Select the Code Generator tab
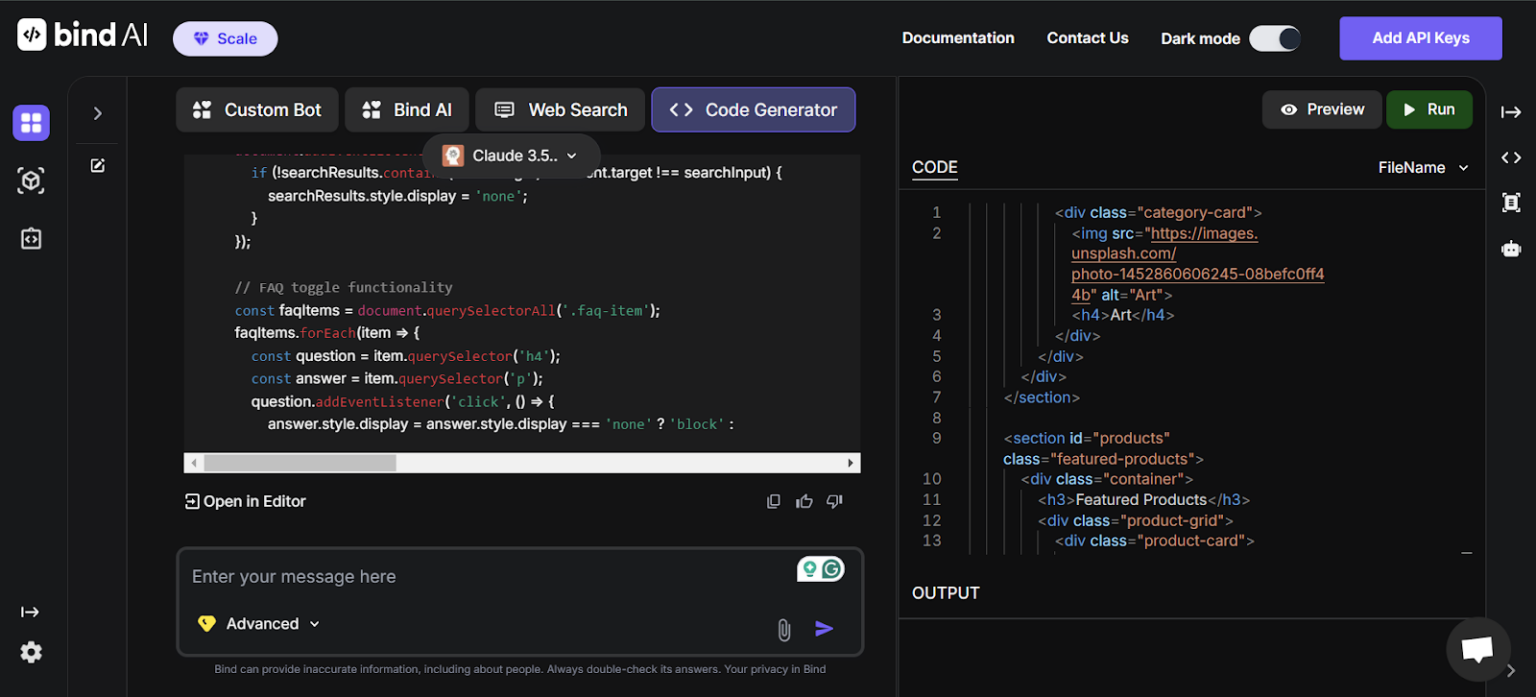This screenshot has width=1536, height=697. 753,110
